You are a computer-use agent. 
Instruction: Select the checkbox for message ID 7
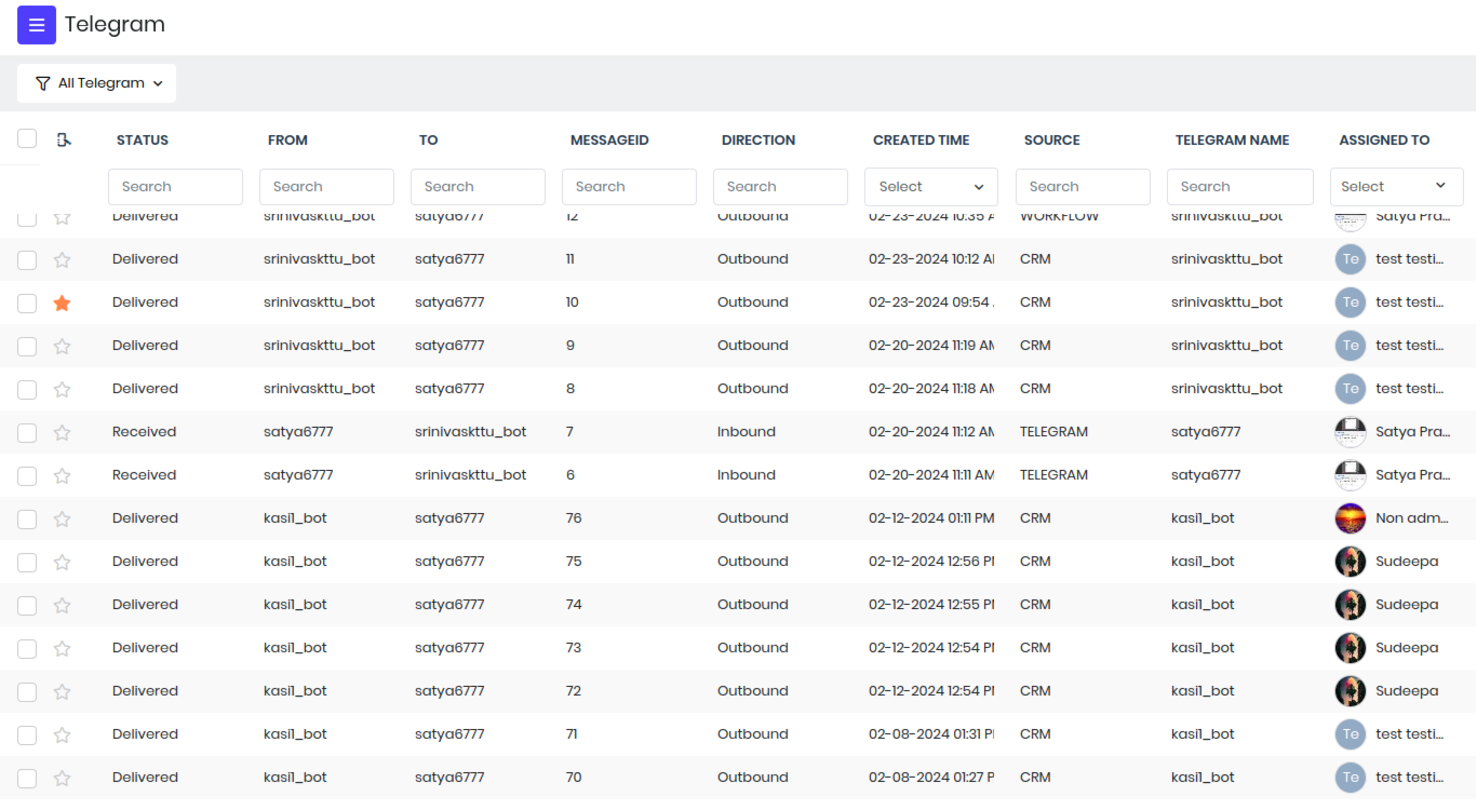click(x=27, y=433)
